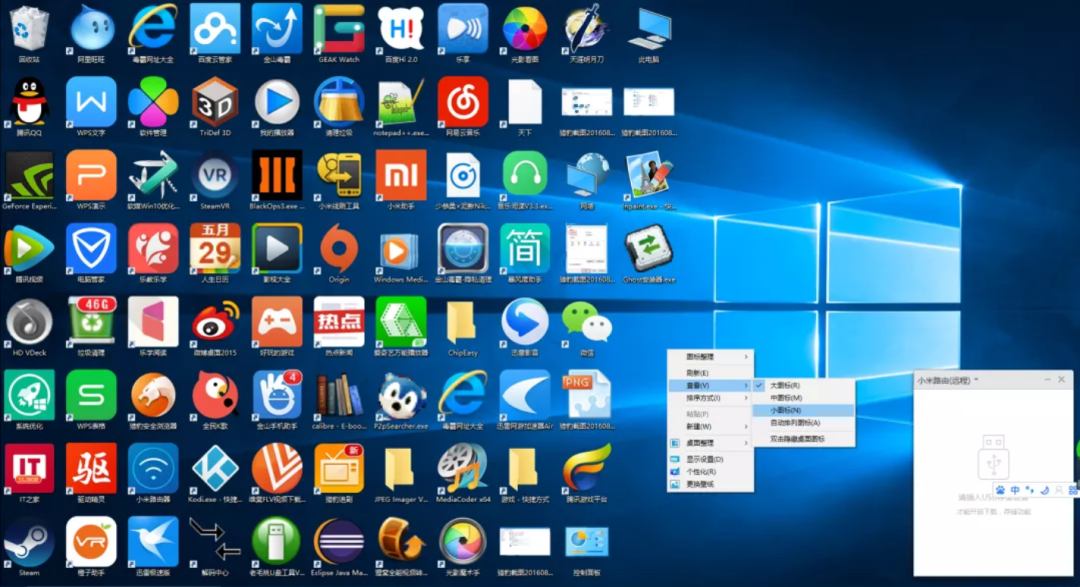
Task: Toggle double-click to hide desktop icons
Action: click(804, 439)
